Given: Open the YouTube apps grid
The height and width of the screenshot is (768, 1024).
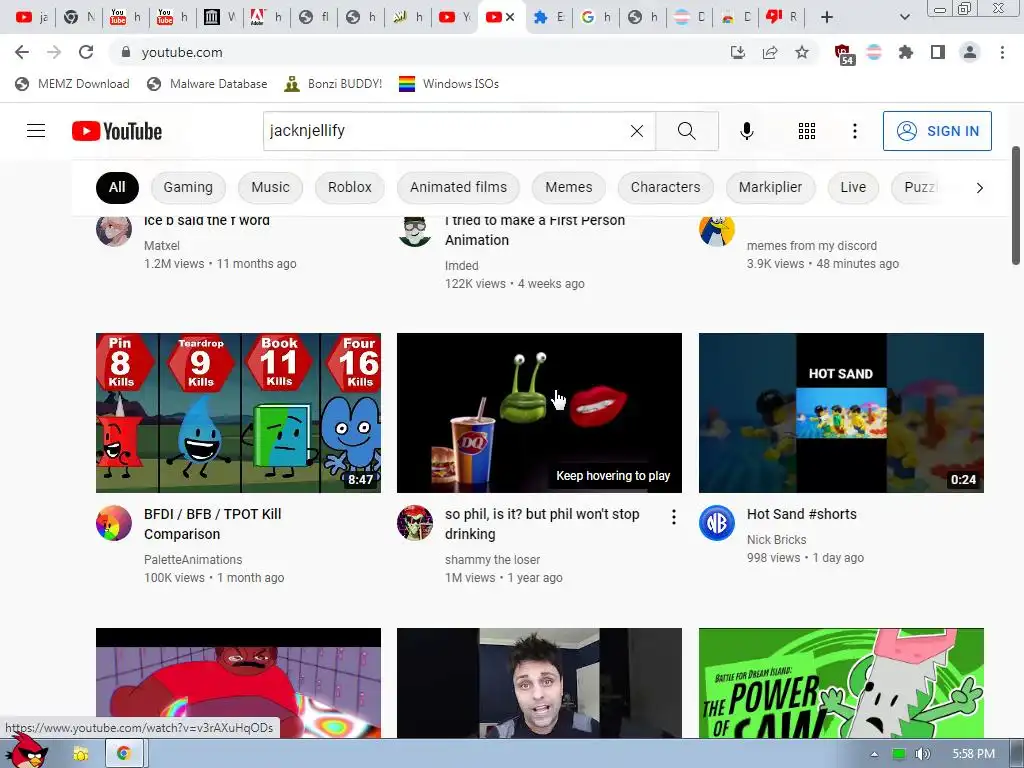Looking at the screenshot, I should (x=807, y=131).
